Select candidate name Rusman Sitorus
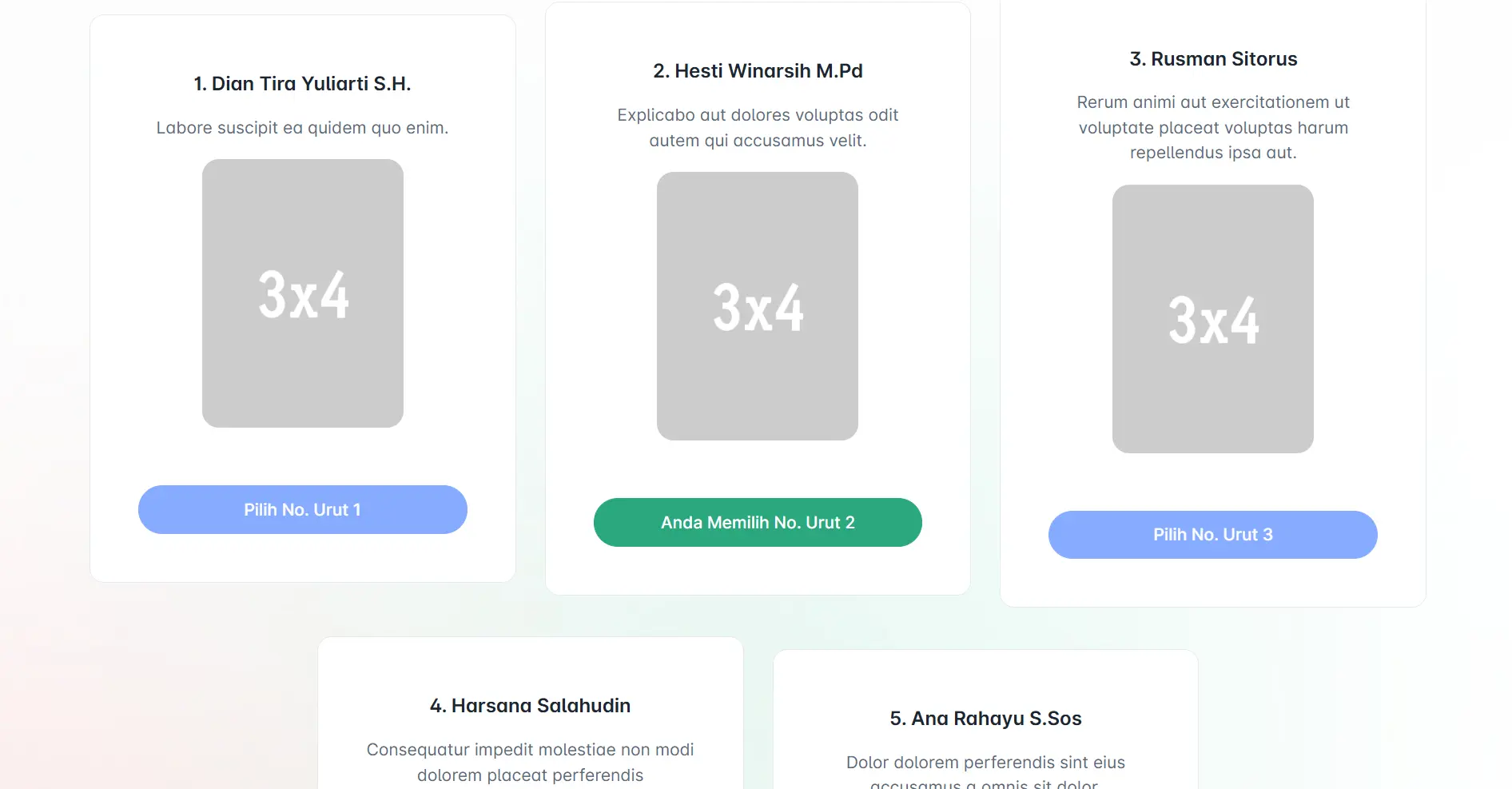1512x789 pixels. click(1212, 58)
